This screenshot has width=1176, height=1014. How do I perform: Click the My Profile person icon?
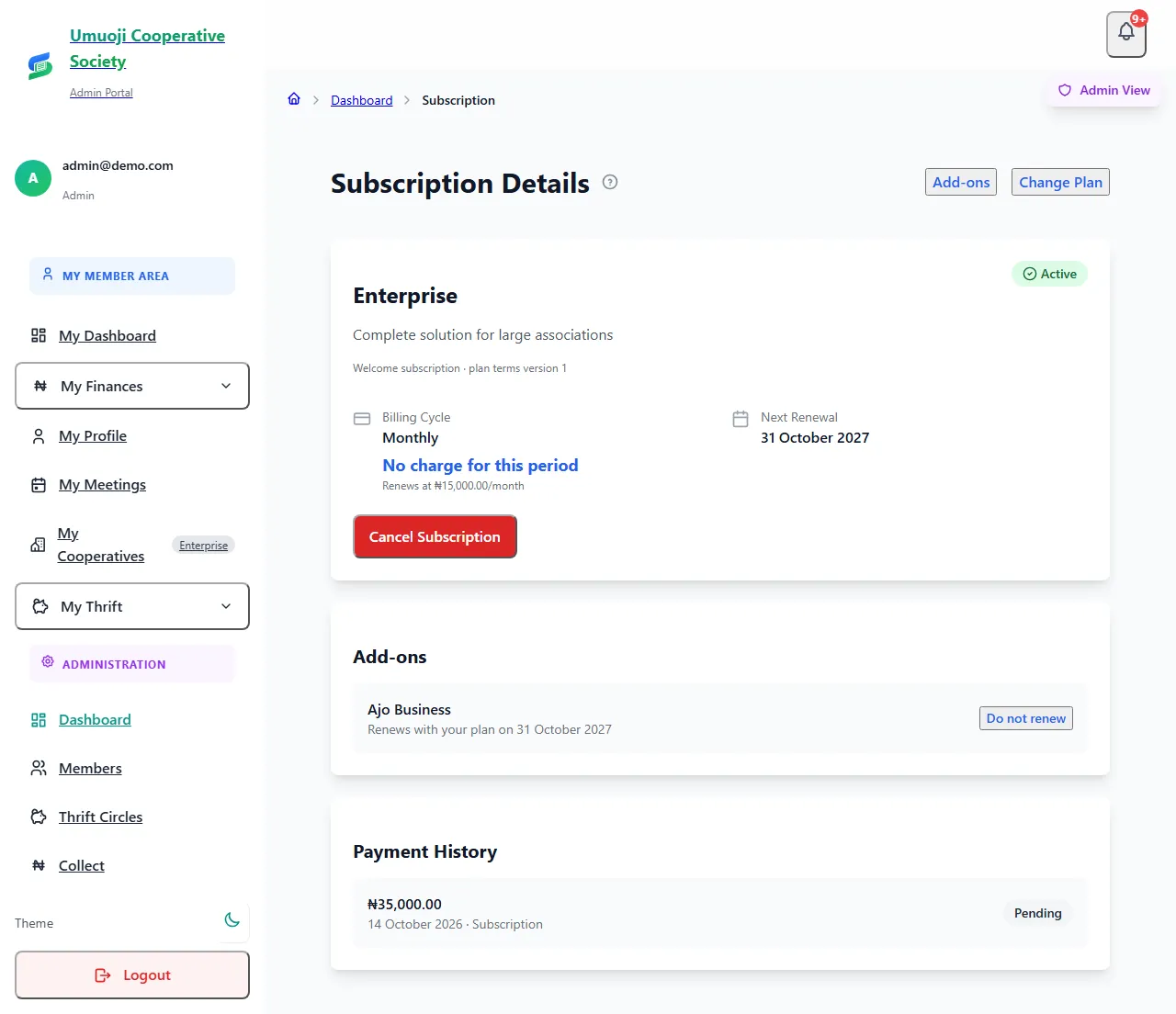[39, 436]
